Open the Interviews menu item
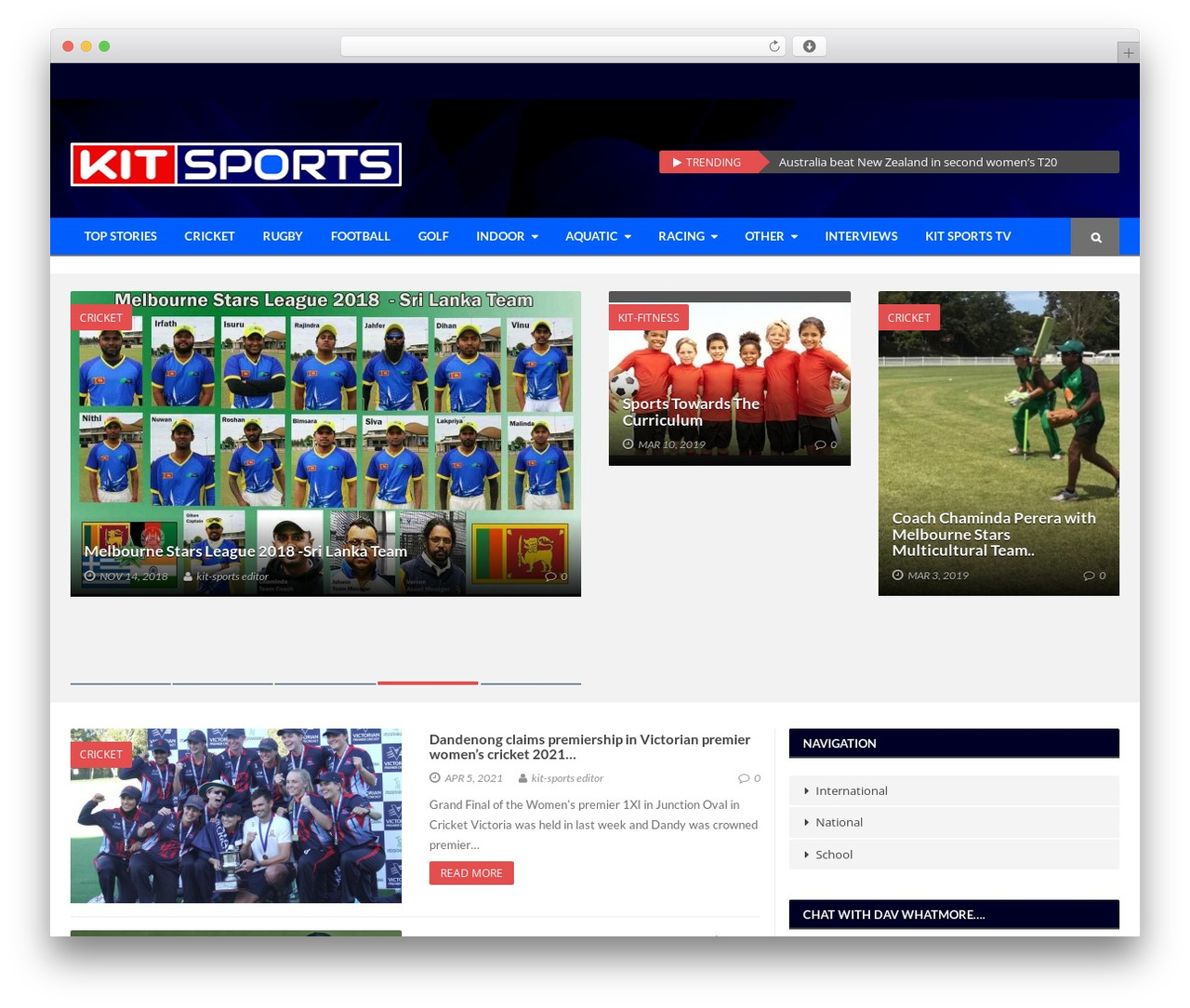 (861, 236)
